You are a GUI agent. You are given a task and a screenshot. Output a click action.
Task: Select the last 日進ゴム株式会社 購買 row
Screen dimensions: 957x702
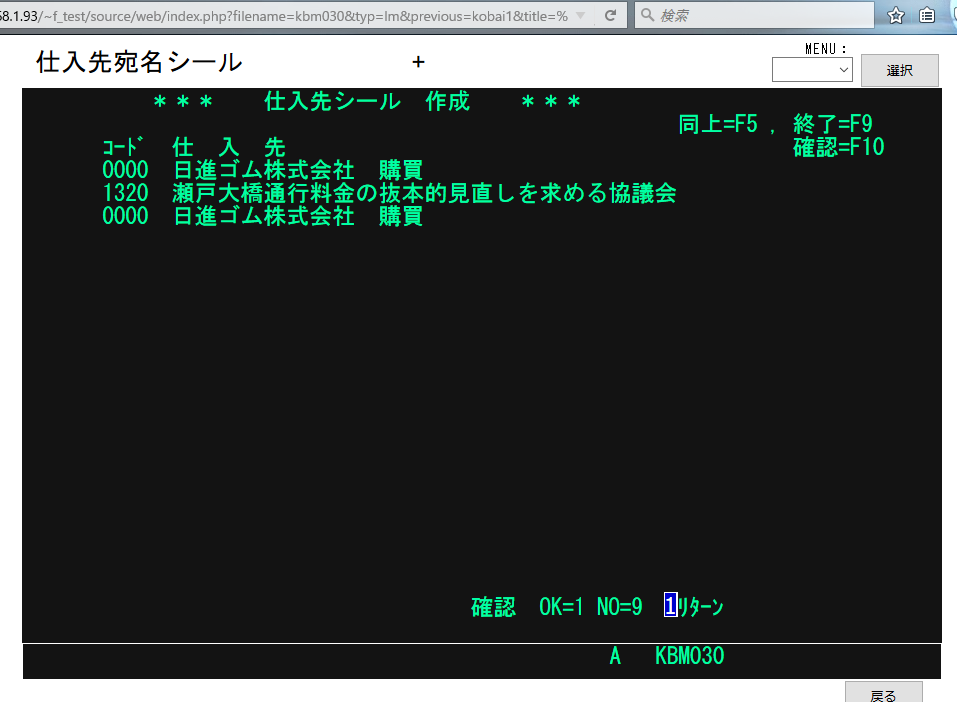(262, 216)
